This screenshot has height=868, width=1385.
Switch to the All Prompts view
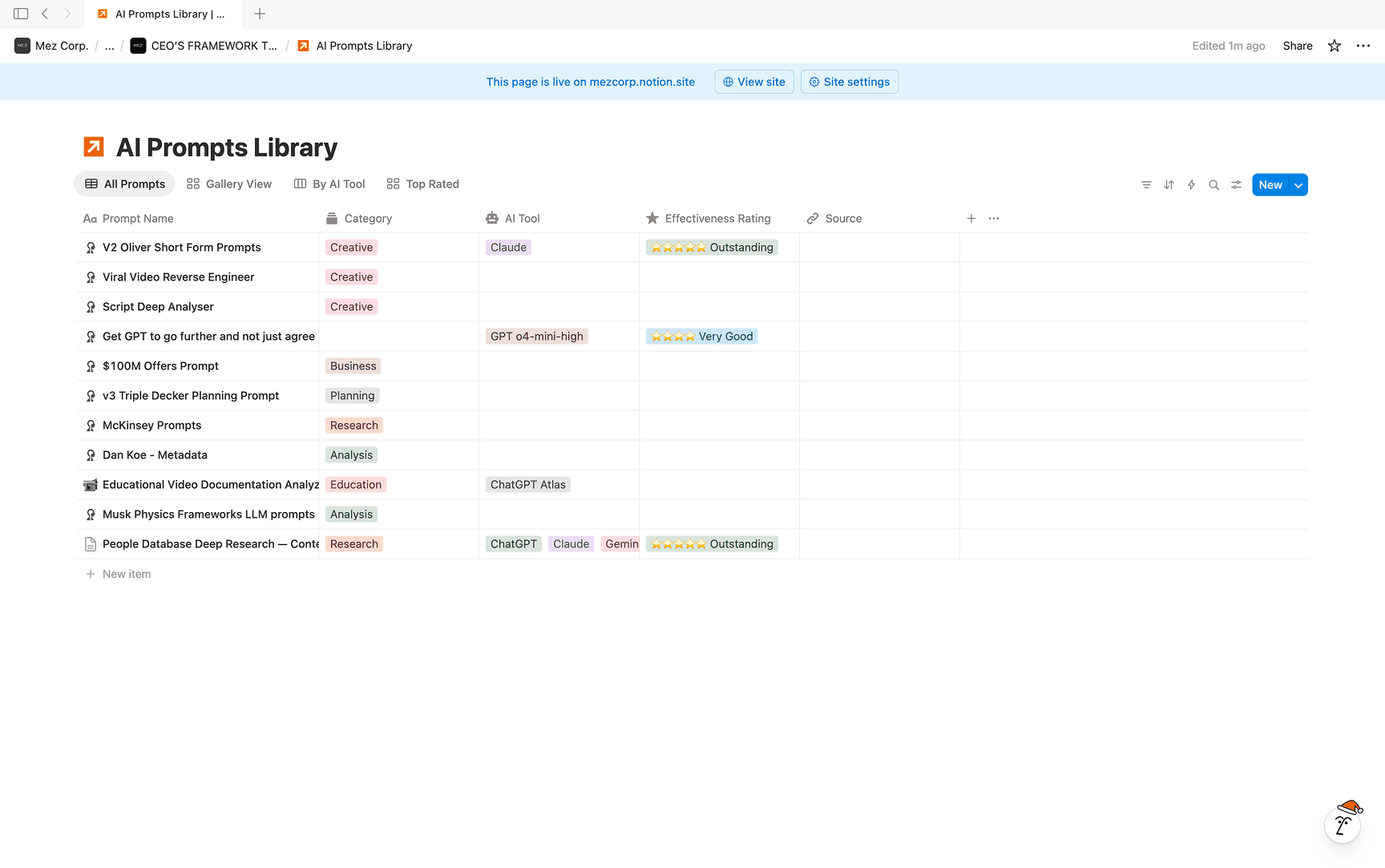pos(124,184)
